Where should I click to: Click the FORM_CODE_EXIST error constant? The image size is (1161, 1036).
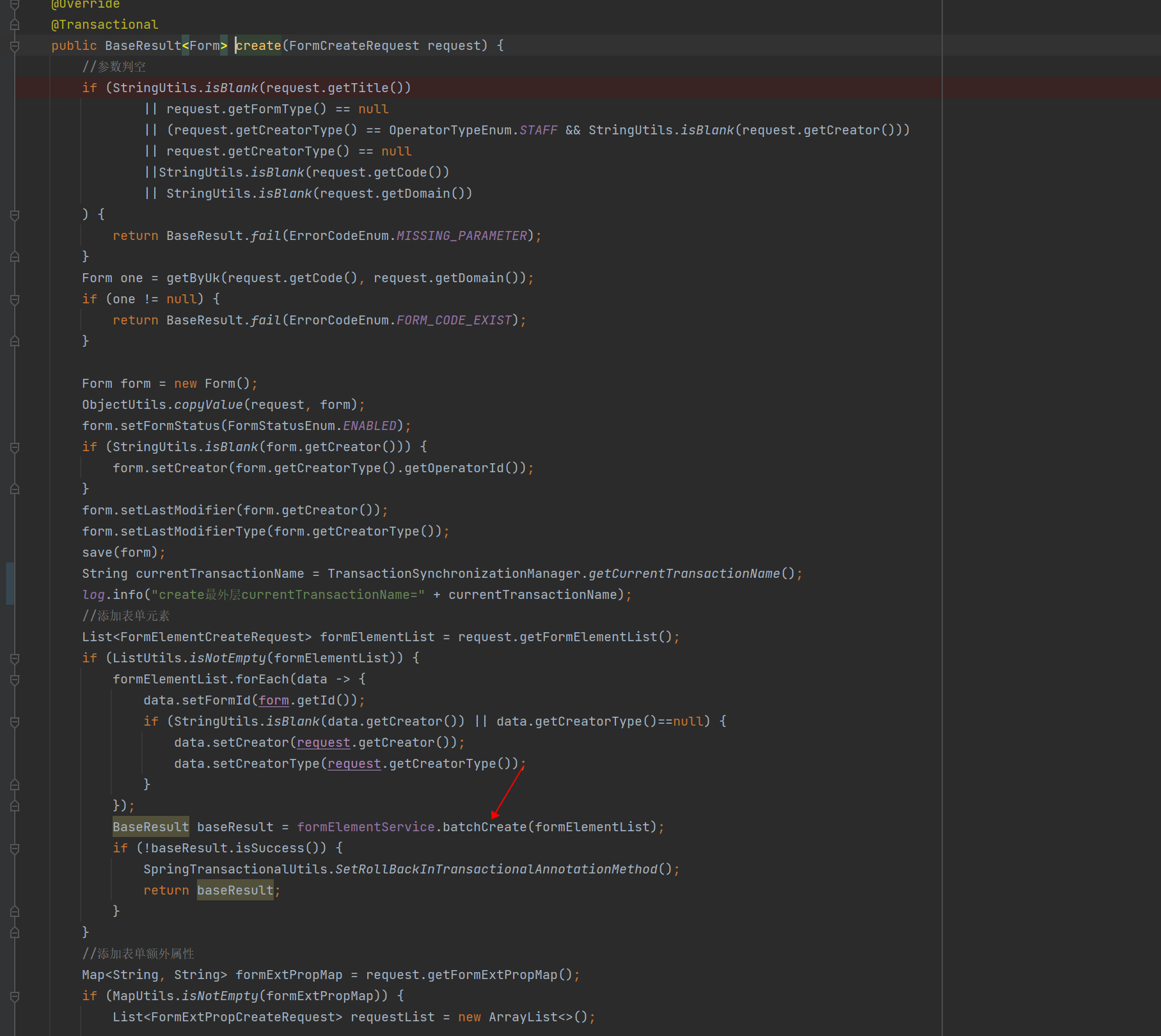(454, 321)
